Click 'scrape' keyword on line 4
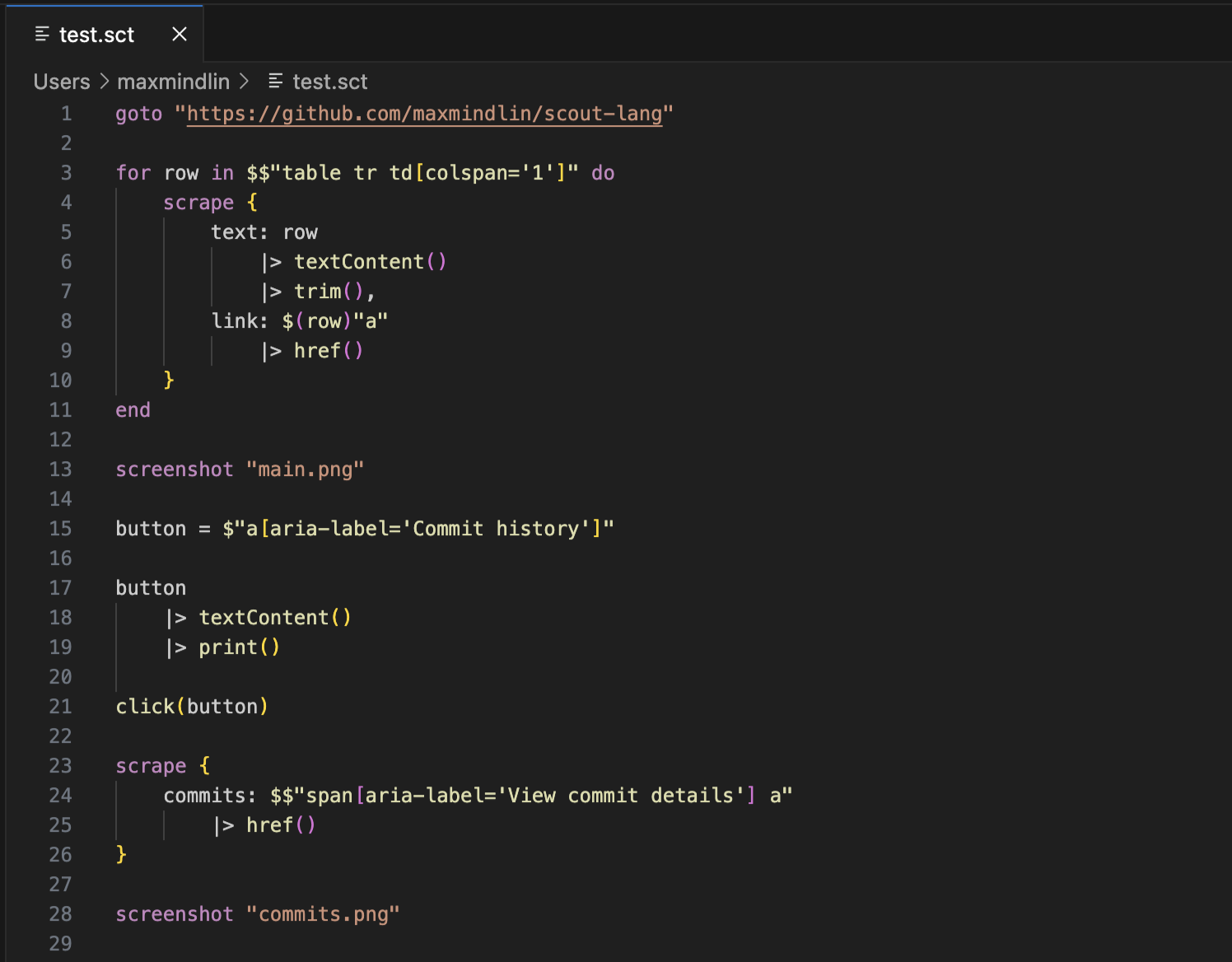The height and width of the screenshot is (962, 1232). 198,203
